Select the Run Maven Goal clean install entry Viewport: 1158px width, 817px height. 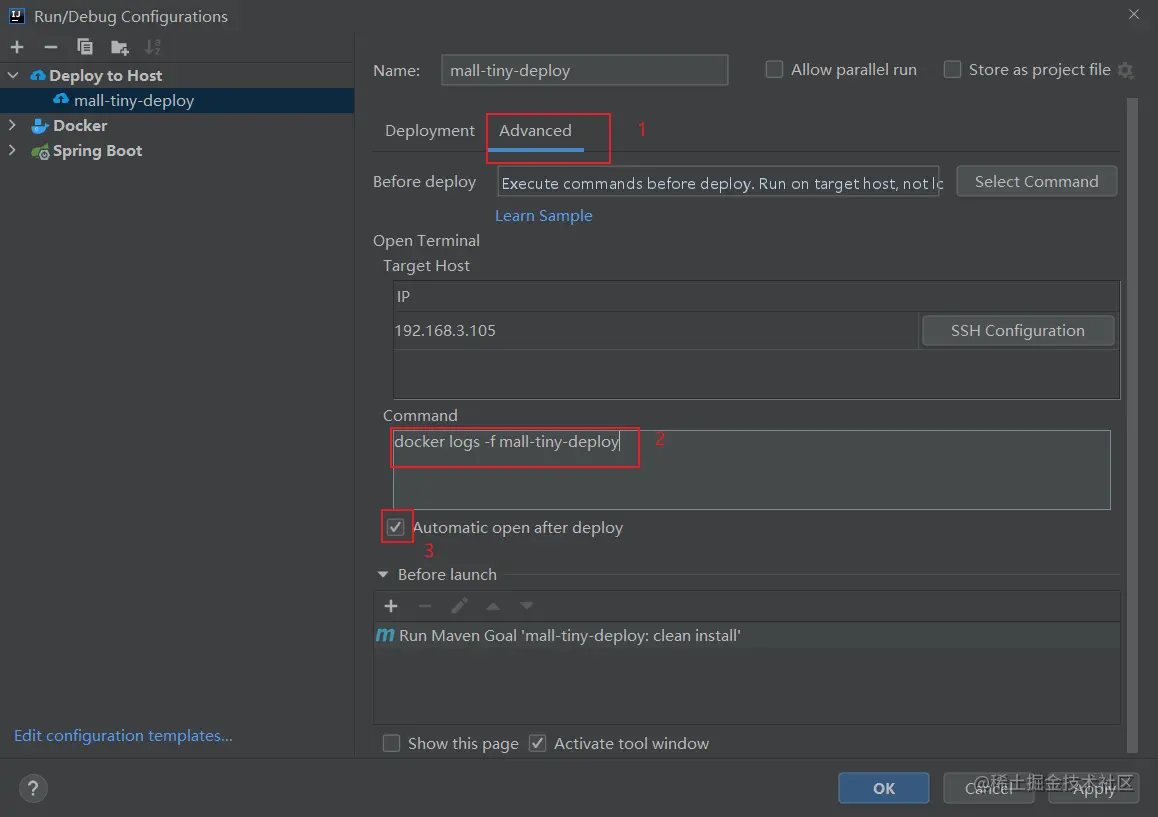747,636
